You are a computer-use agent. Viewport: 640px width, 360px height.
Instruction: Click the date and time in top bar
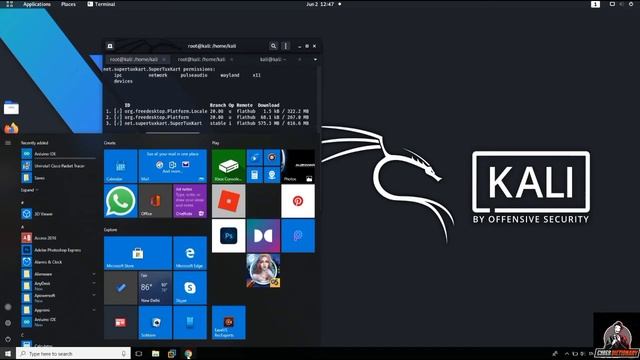click(x=320, y=4)
